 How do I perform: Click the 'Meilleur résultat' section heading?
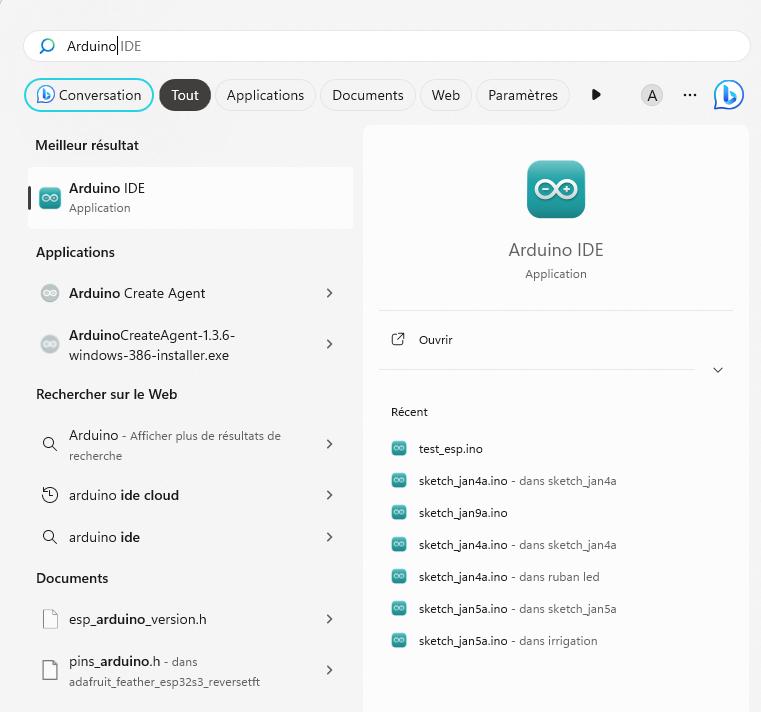[x=87, y=145]
